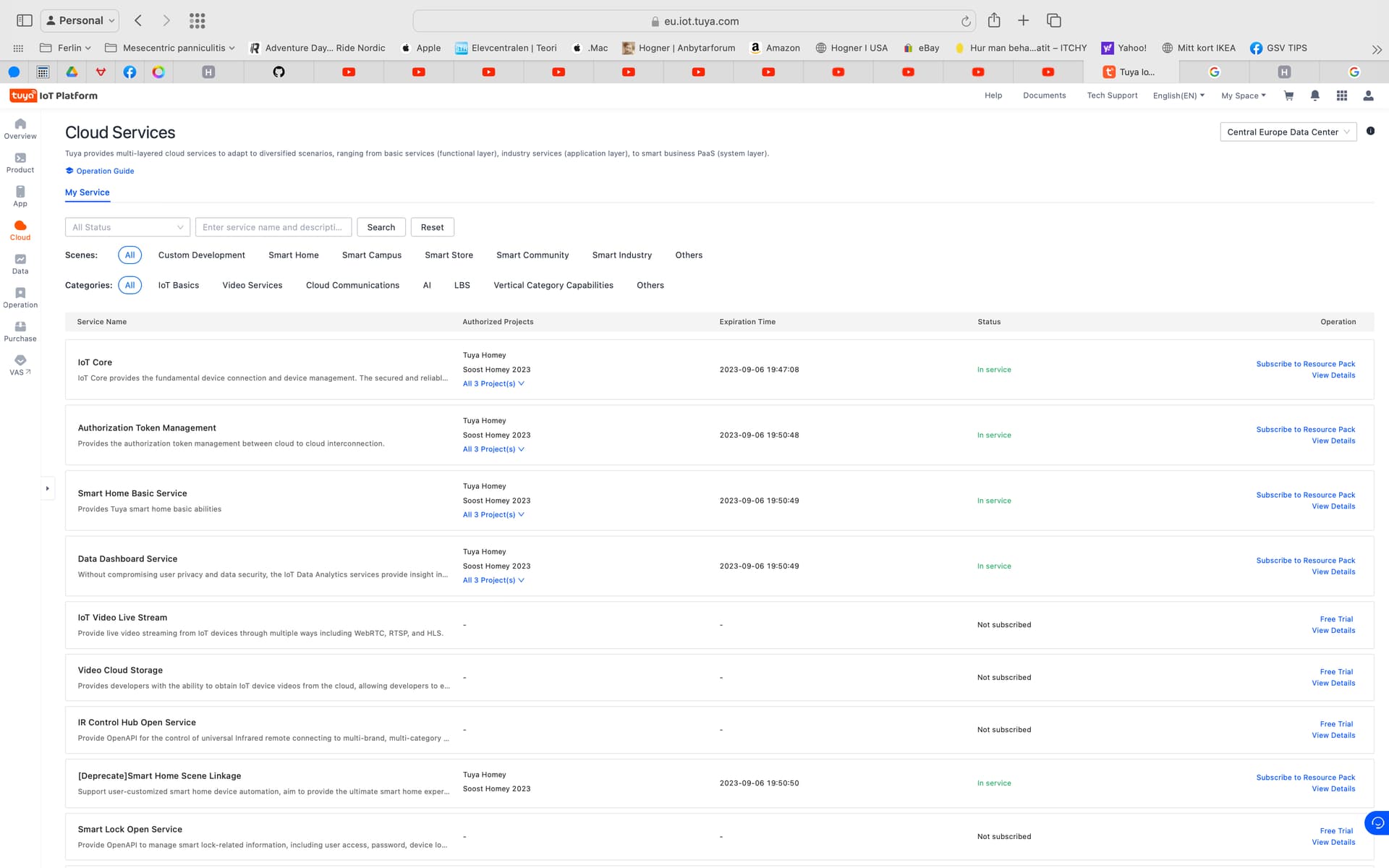1389x868 pixels.
Task: Click Free Trial for IoT Video Live Stream
Action: 1335,619
